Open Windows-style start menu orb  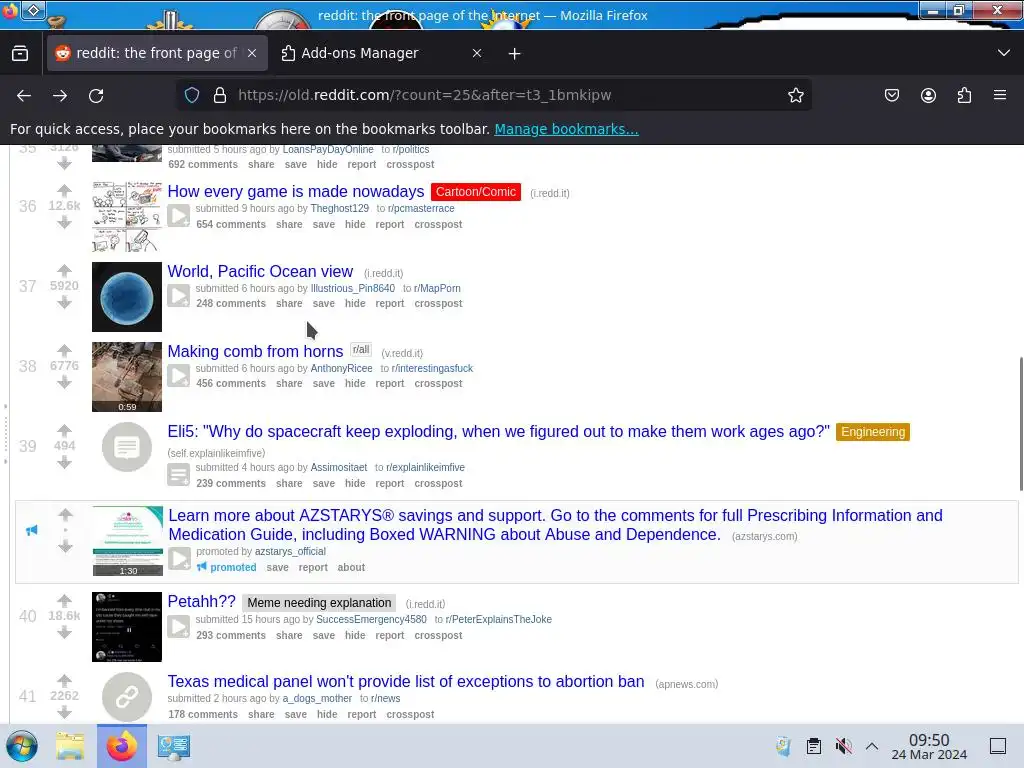click(x=22, y=746)
